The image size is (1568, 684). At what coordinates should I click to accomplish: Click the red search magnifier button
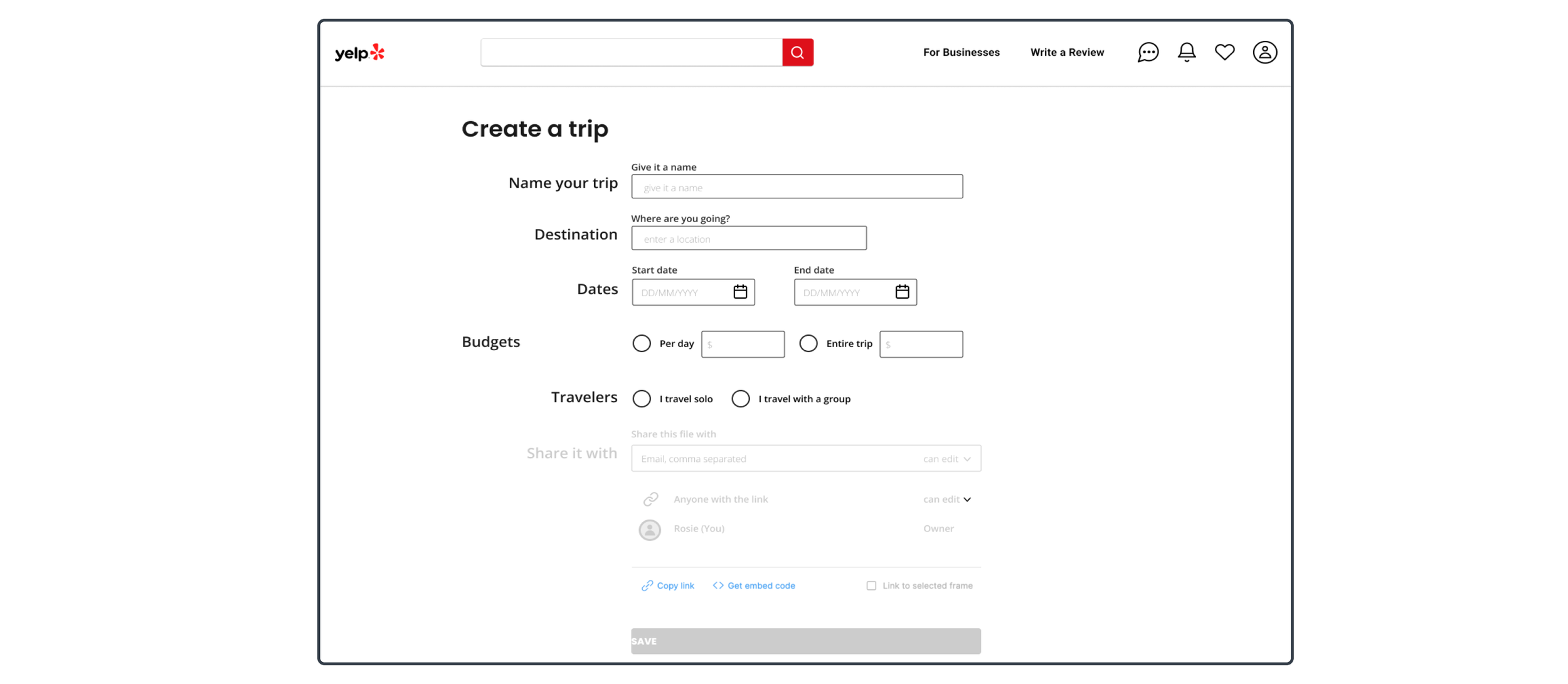click(x=797, y=53)
